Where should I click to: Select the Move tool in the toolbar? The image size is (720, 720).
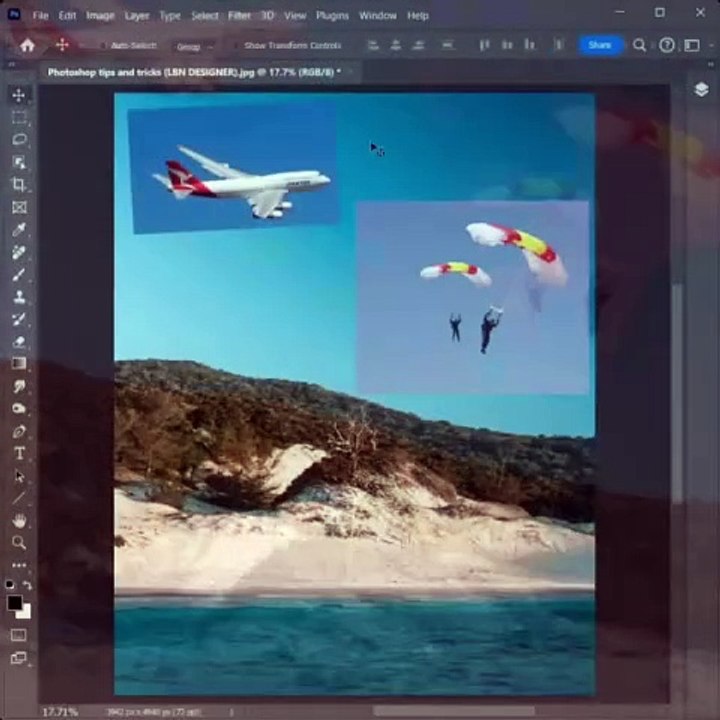19,95
